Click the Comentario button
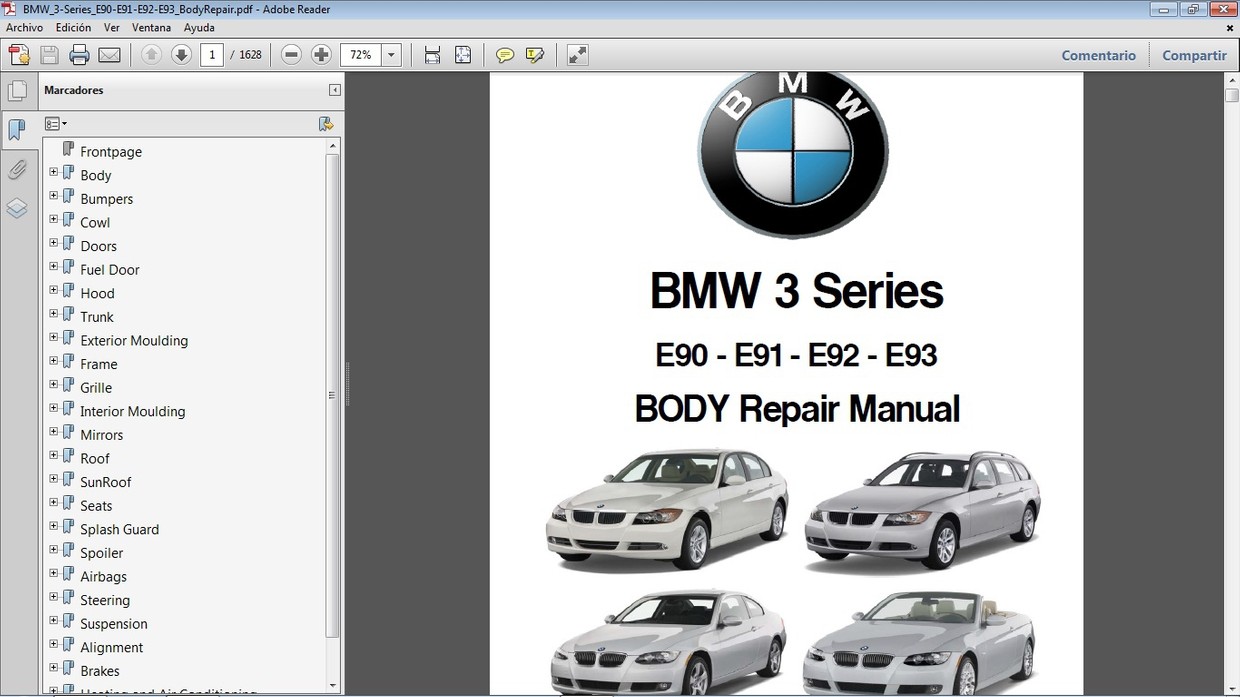The width and height of the screenshot is (1240, 697). (x=1098, y=55)
